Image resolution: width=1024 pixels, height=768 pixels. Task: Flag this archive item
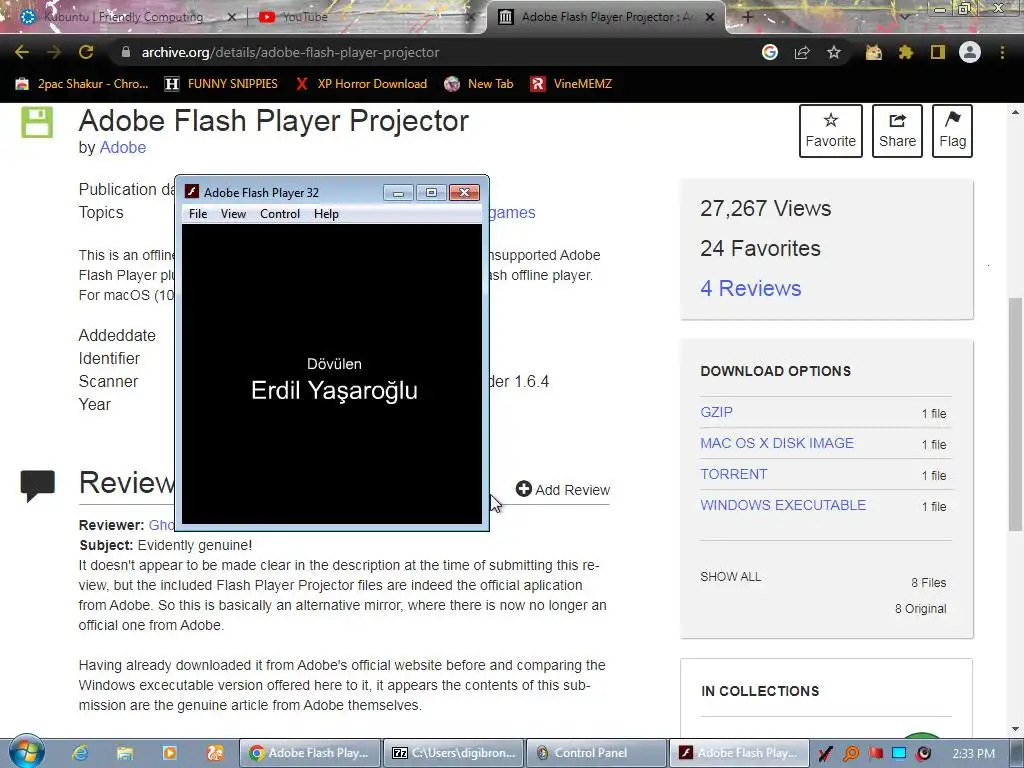[x=952, y=131]
